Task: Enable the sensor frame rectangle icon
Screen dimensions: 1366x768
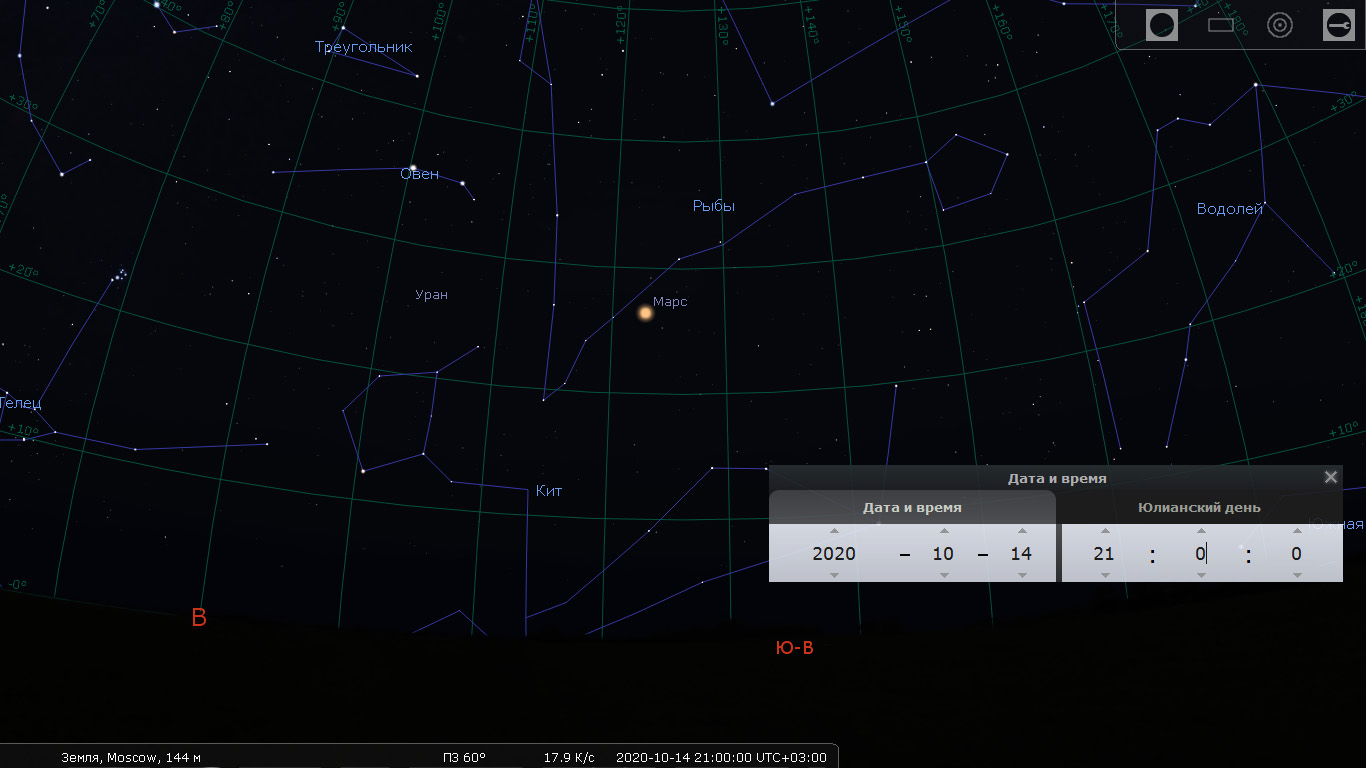Action: pos(1221,25)
